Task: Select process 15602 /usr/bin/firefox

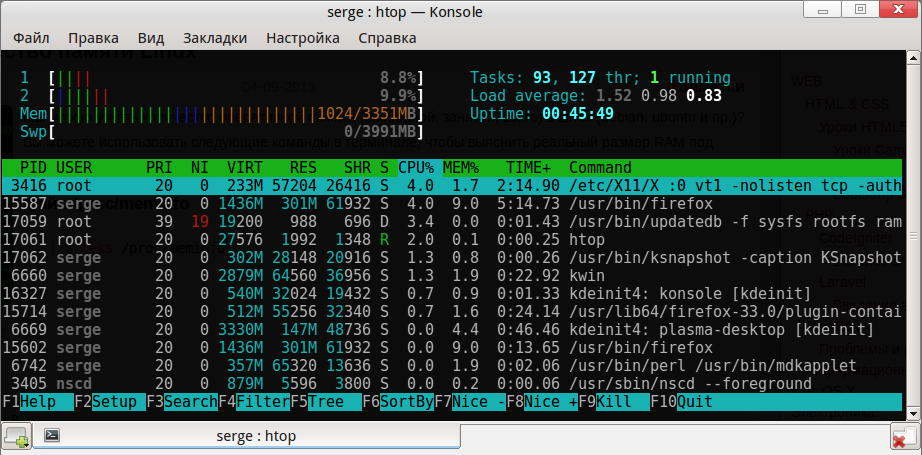Action: (452, 348)
